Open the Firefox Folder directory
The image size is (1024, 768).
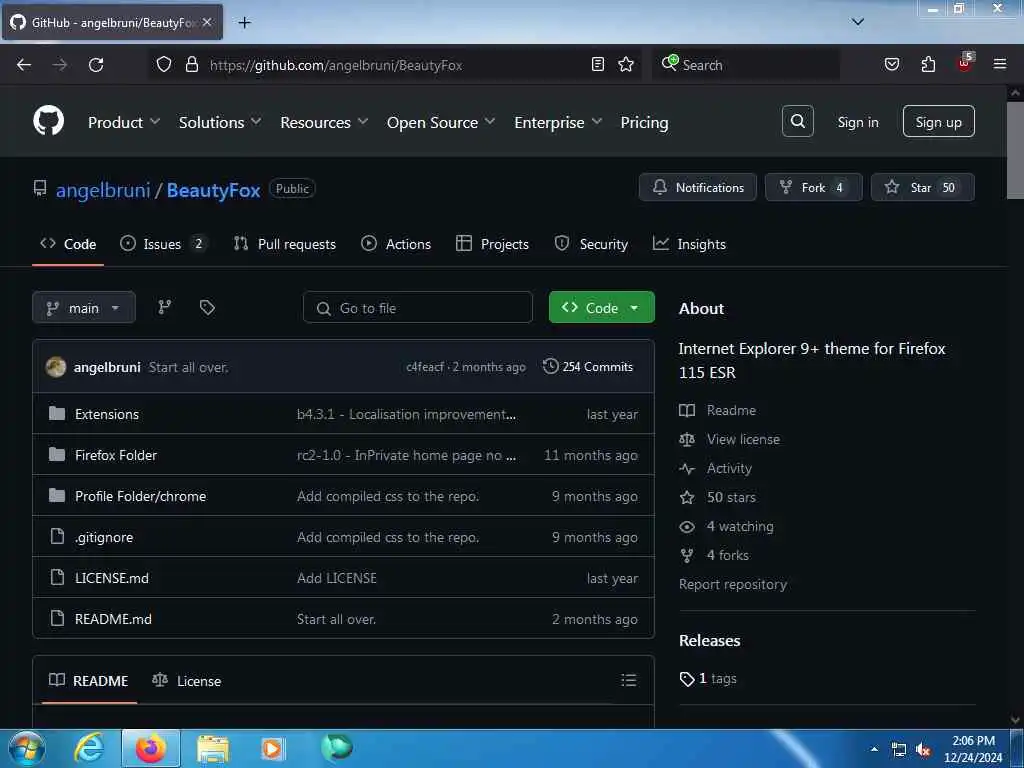coord(116,455)
